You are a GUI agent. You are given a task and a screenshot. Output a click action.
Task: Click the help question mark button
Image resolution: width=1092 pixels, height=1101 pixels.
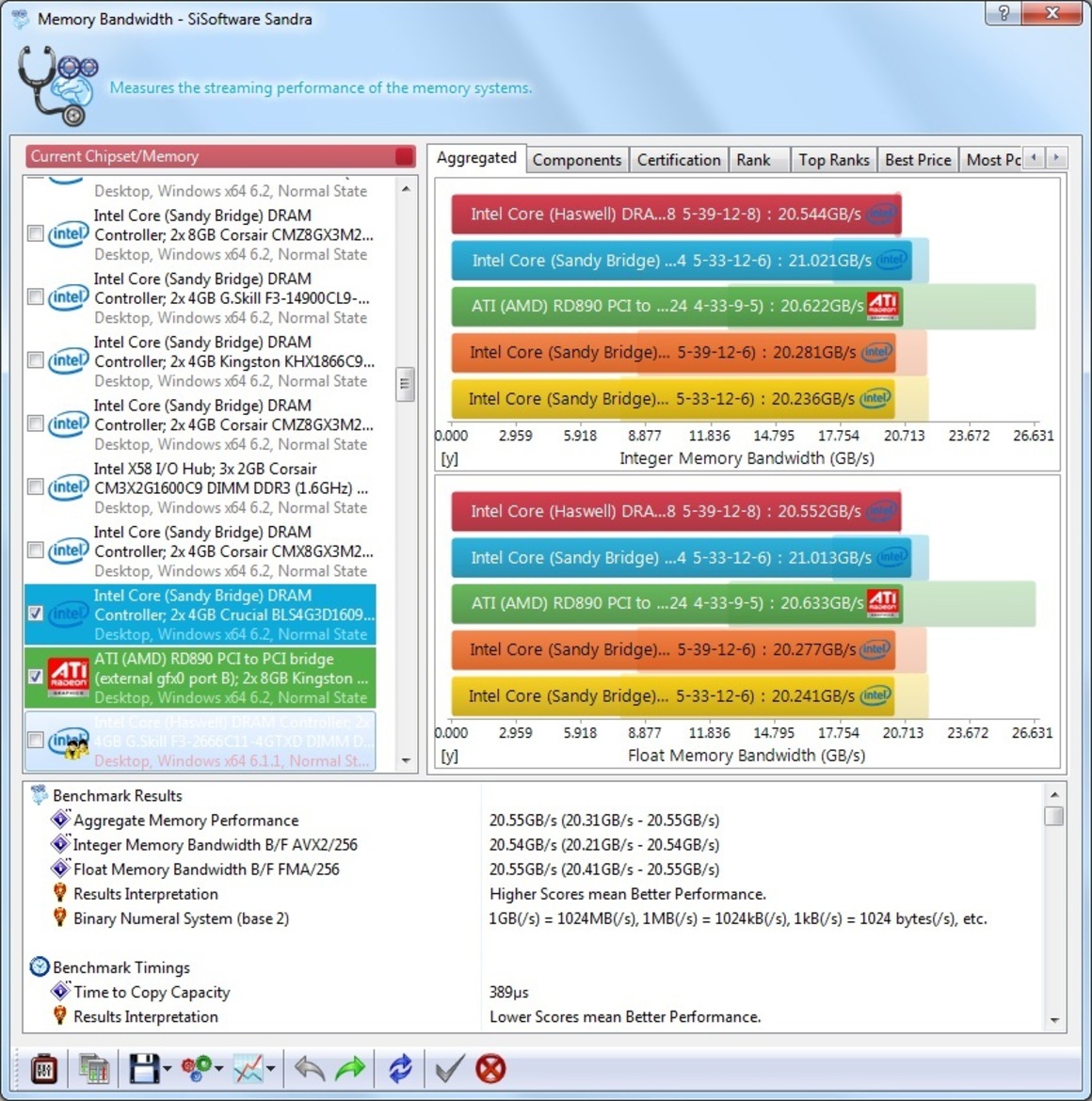click(1004, 12)
